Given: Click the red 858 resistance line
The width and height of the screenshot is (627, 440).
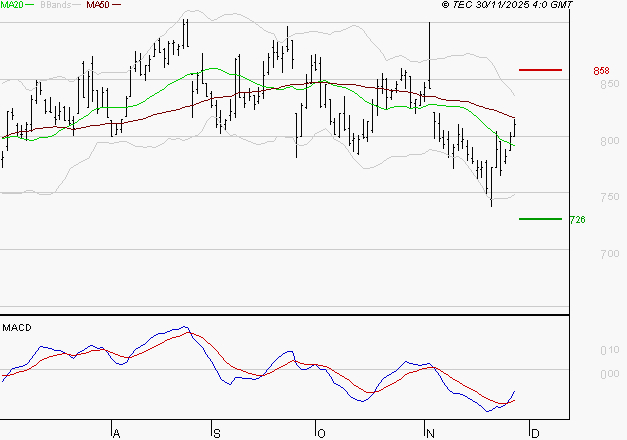Looking at the screenshot, I should (540, 70).
